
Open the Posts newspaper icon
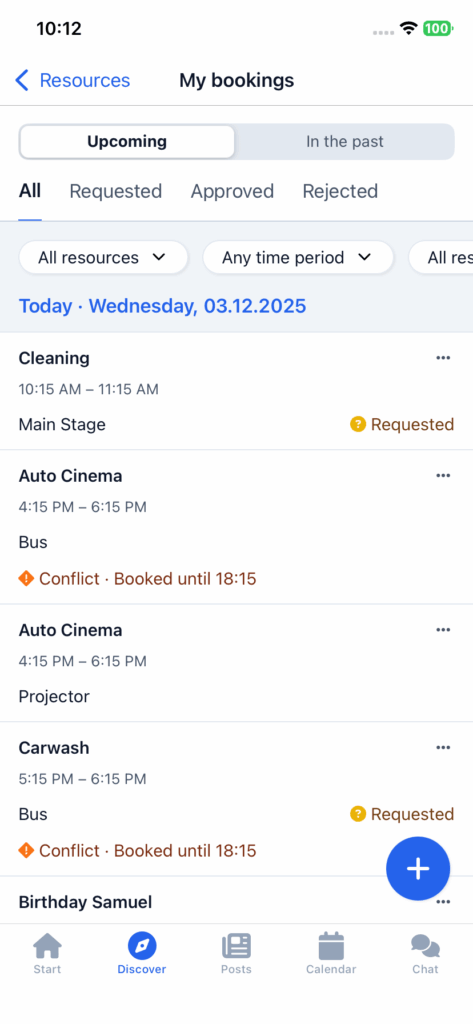236,946
